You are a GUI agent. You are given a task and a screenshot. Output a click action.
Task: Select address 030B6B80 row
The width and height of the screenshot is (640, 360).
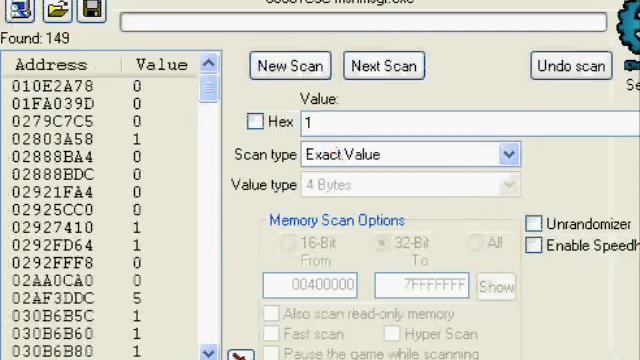pos(100,351)
